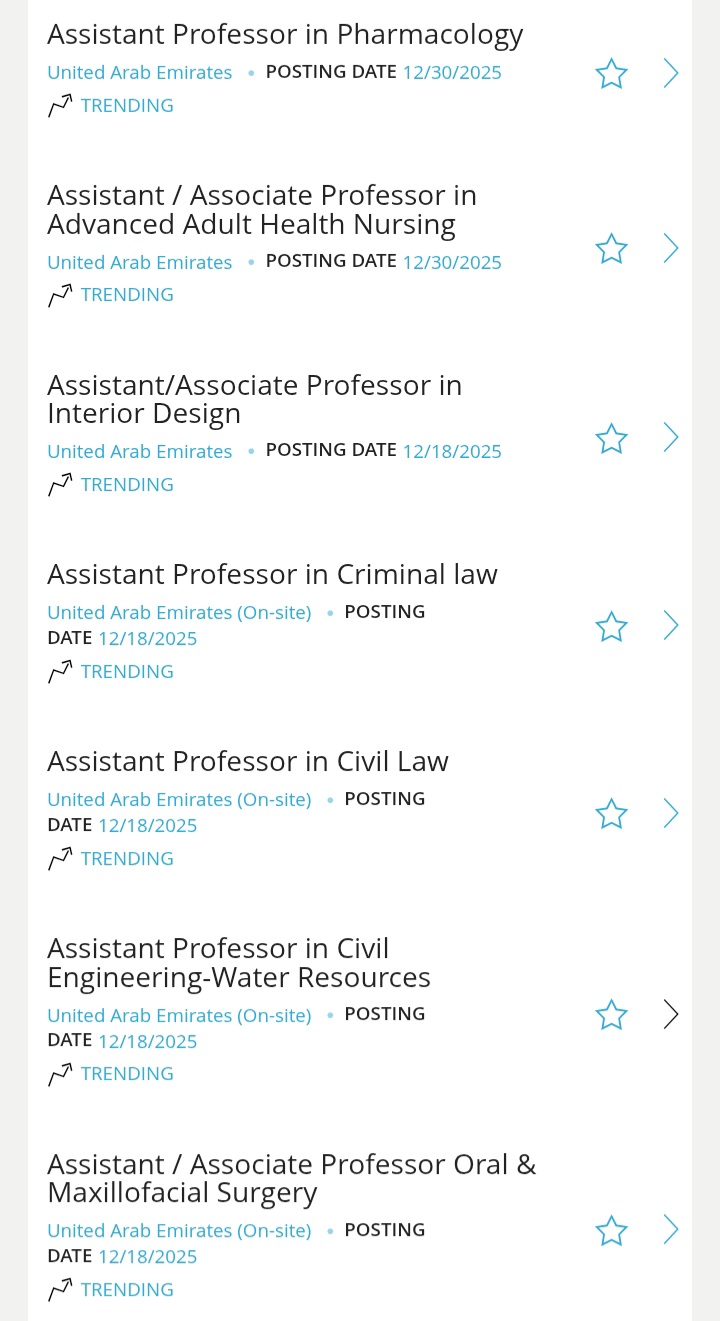Expand Advanced Adult Health Nursing chevron
The width and height of the screenshot is (720, 1321).
671,248
